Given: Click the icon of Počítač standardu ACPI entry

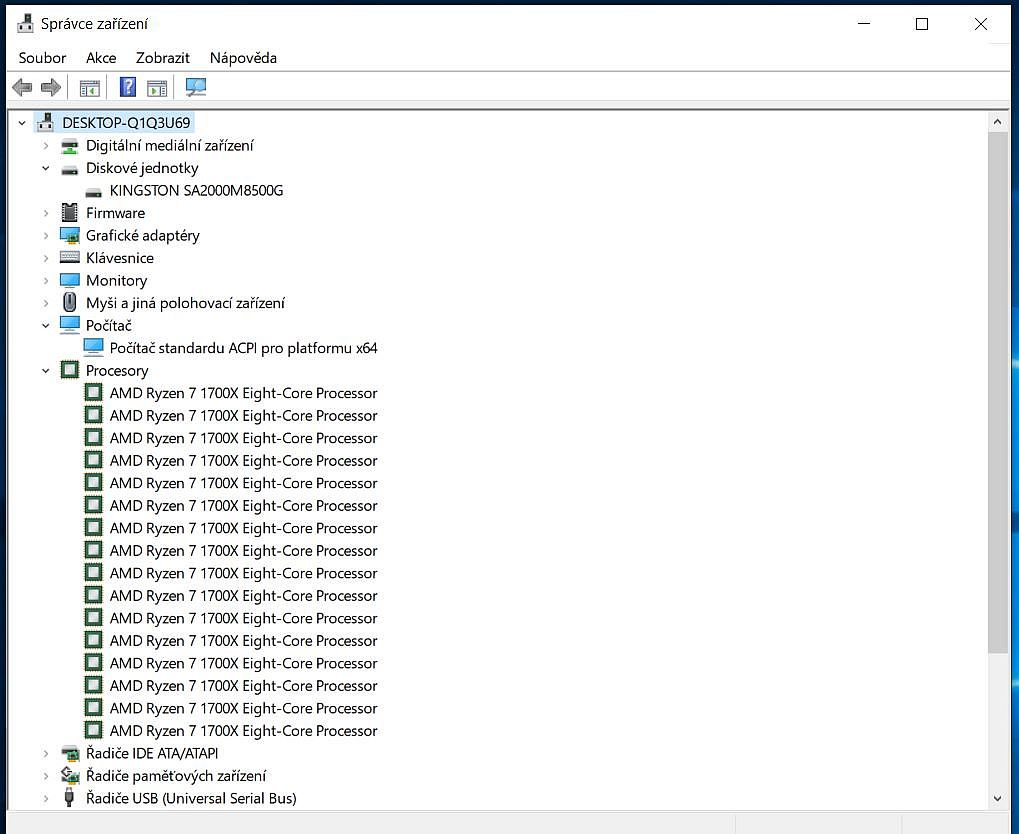Looking at the screenshot, I should click(x=94, y=347).
